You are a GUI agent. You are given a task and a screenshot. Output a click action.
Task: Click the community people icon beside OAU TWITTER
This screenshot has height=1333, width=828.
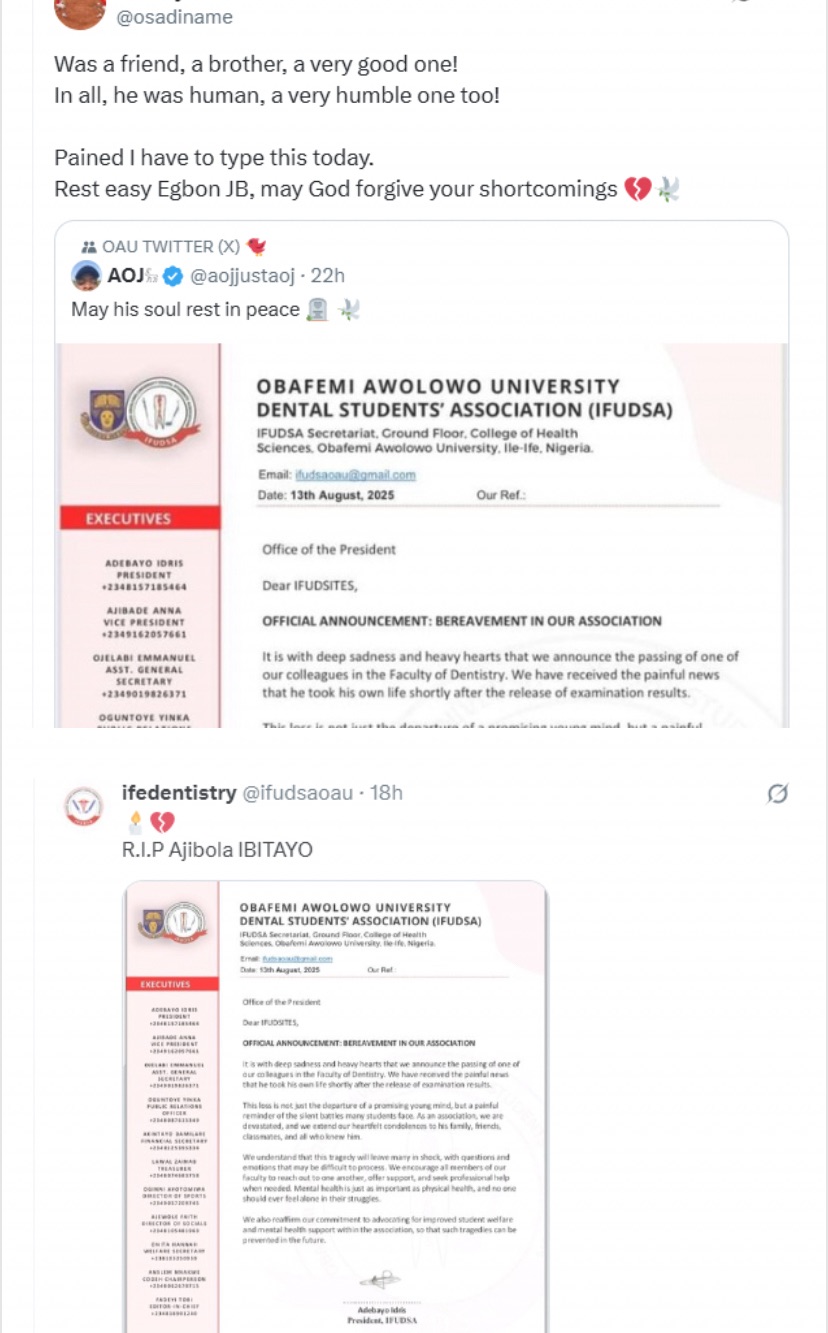88,247
